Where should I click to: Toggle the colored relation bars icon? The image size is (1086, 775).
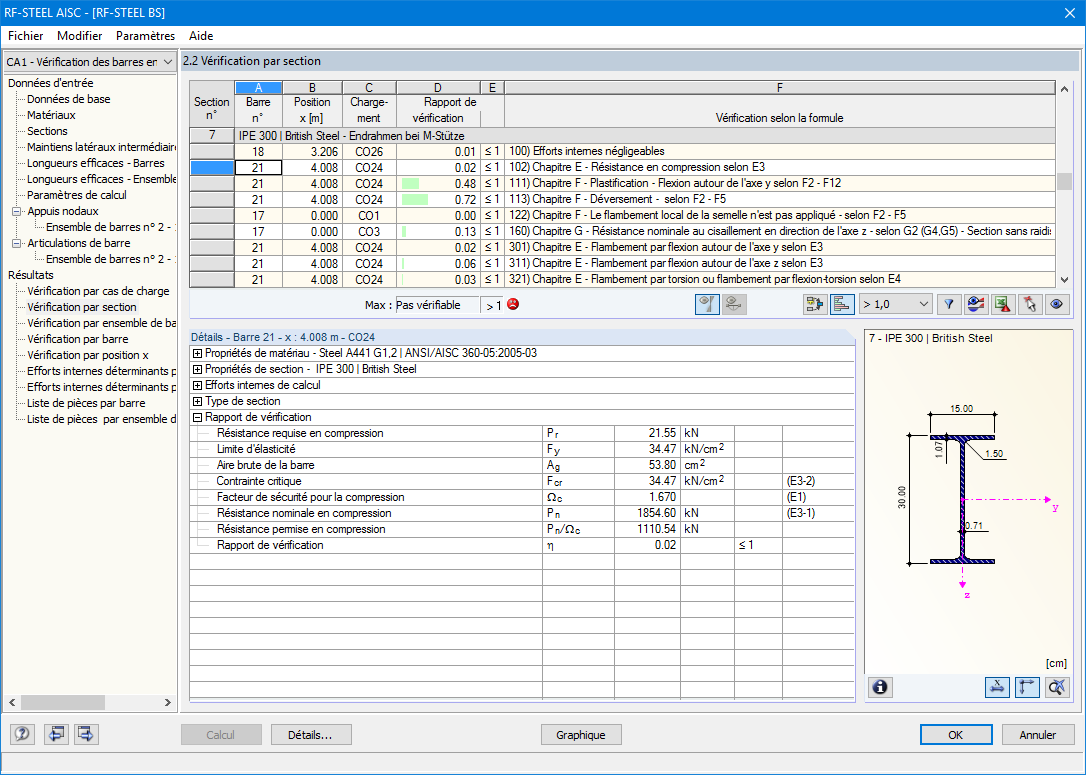[842, 304]
